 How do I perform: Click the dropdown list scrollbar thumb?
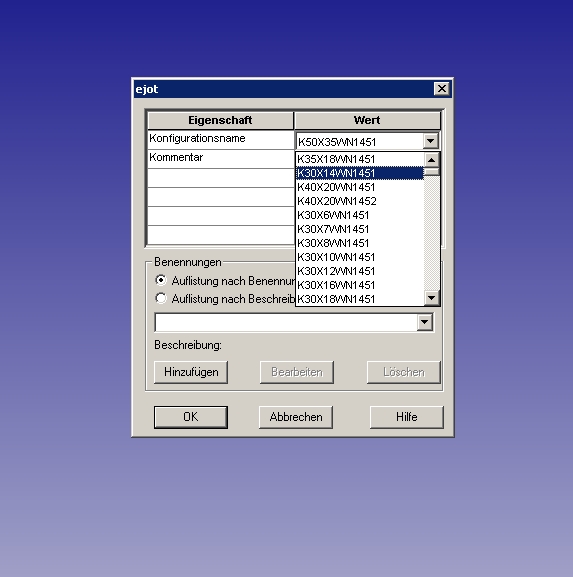pyautogui.click(x=432, y=171)
